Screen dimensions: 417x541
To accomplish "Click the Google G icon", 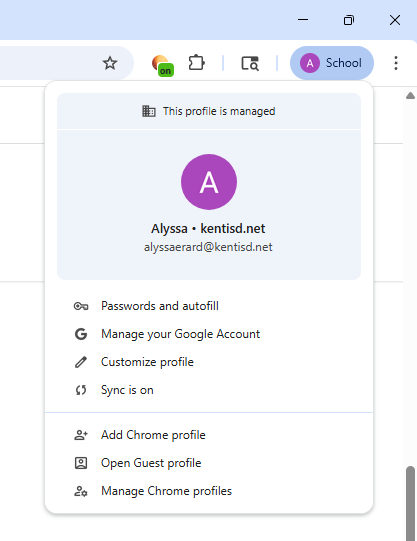I will (x=81, y=334).
